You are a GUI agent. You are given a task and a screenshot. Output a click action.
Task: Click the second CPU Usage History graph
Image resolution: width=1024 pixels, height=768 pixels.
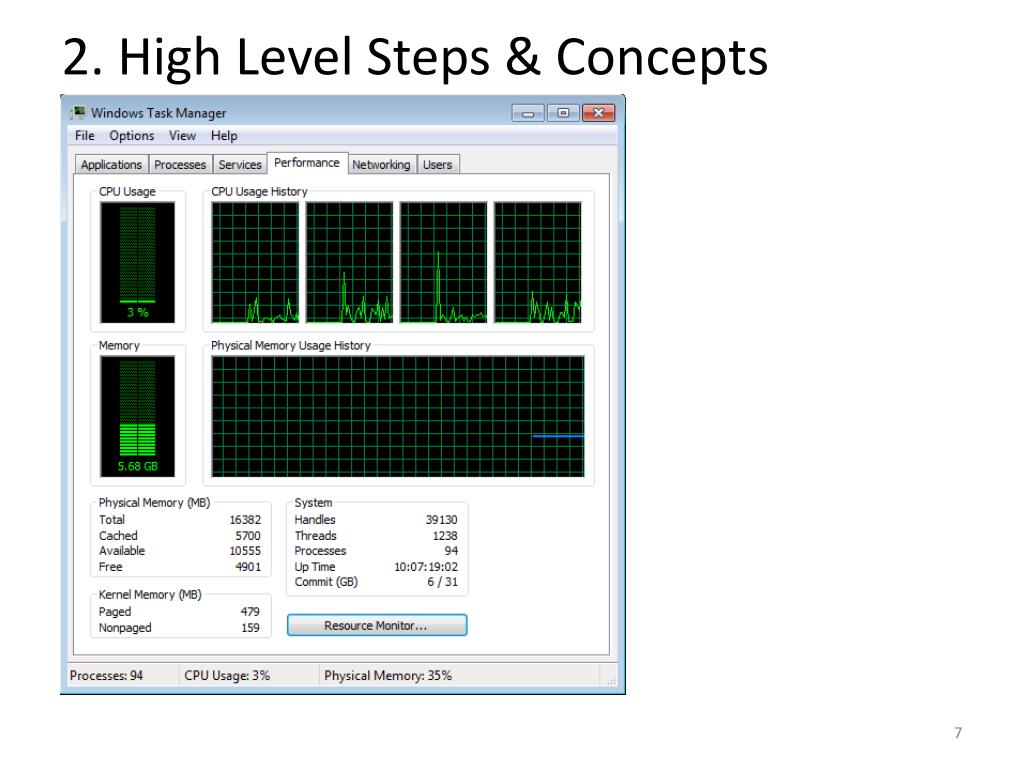coord(349,262)
